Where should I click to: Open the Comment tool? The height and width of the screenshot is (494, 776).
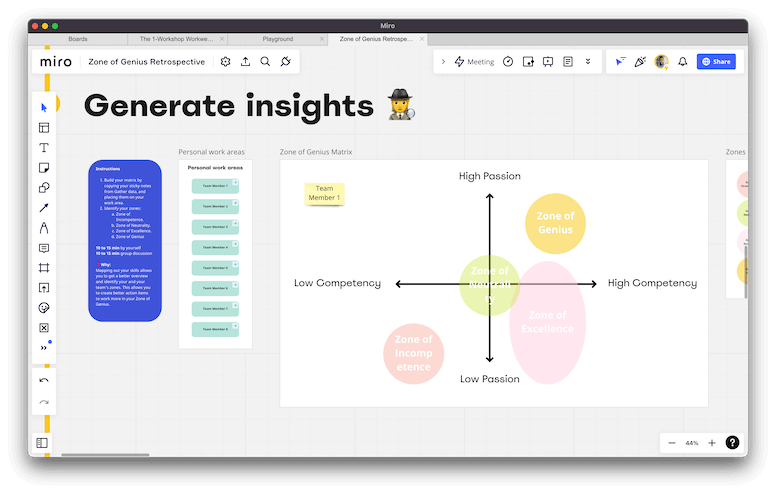44,248
